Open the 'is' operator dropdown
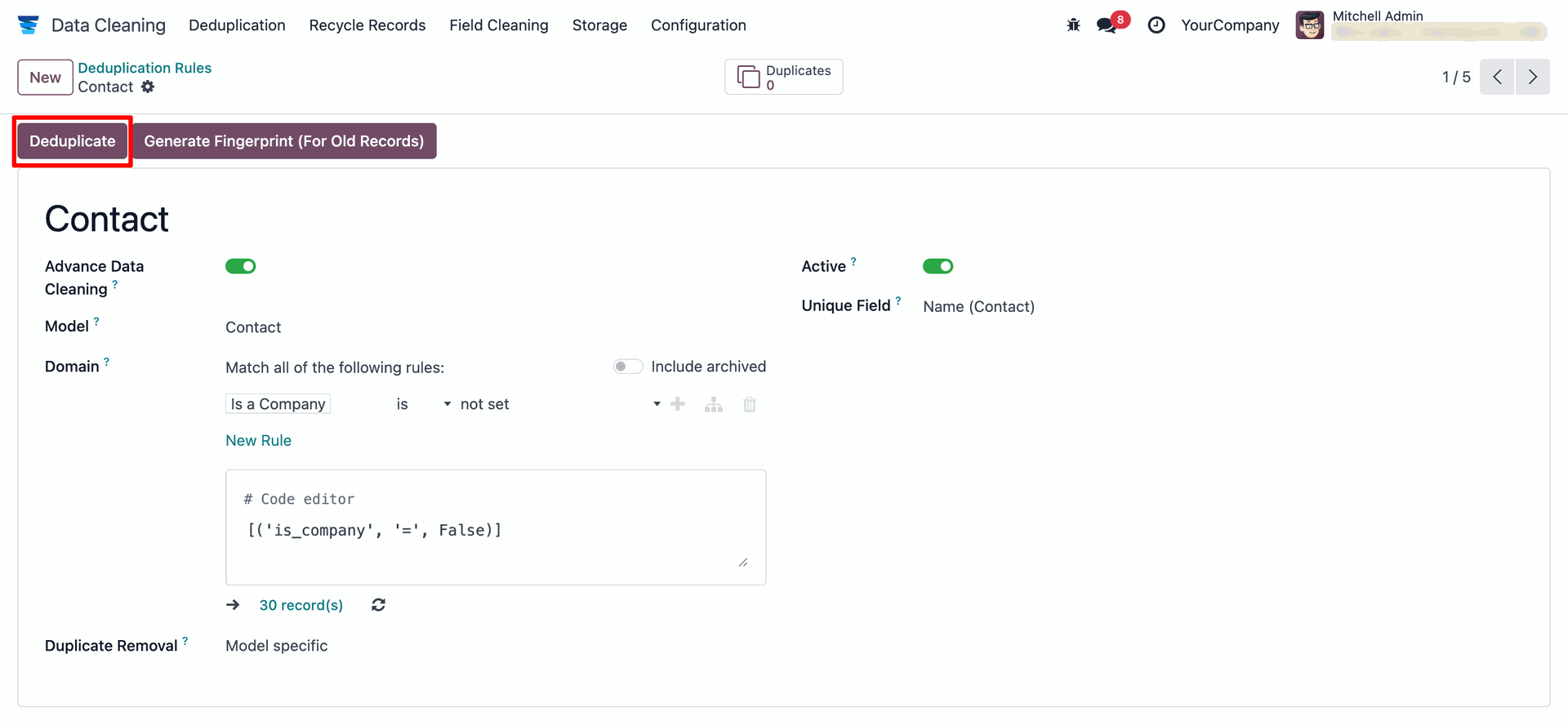Viewport: 1568px width, 725px height. point(423,404)
